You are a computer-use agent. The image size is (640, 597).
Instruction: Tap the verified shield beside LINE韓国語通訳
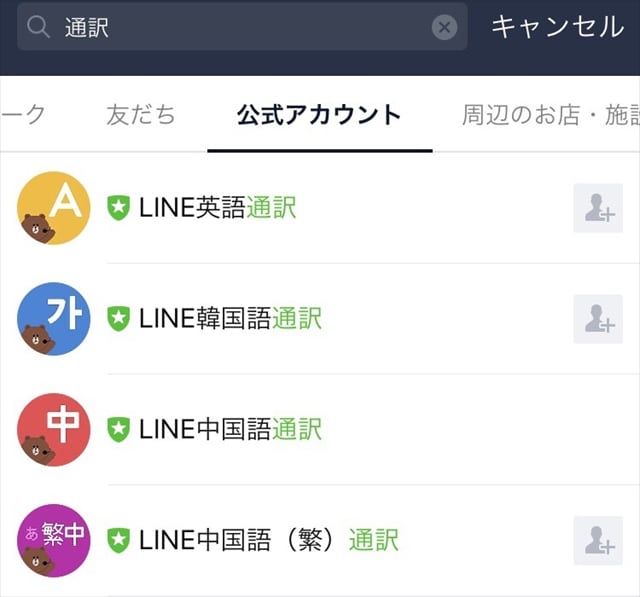pos(119,319)
